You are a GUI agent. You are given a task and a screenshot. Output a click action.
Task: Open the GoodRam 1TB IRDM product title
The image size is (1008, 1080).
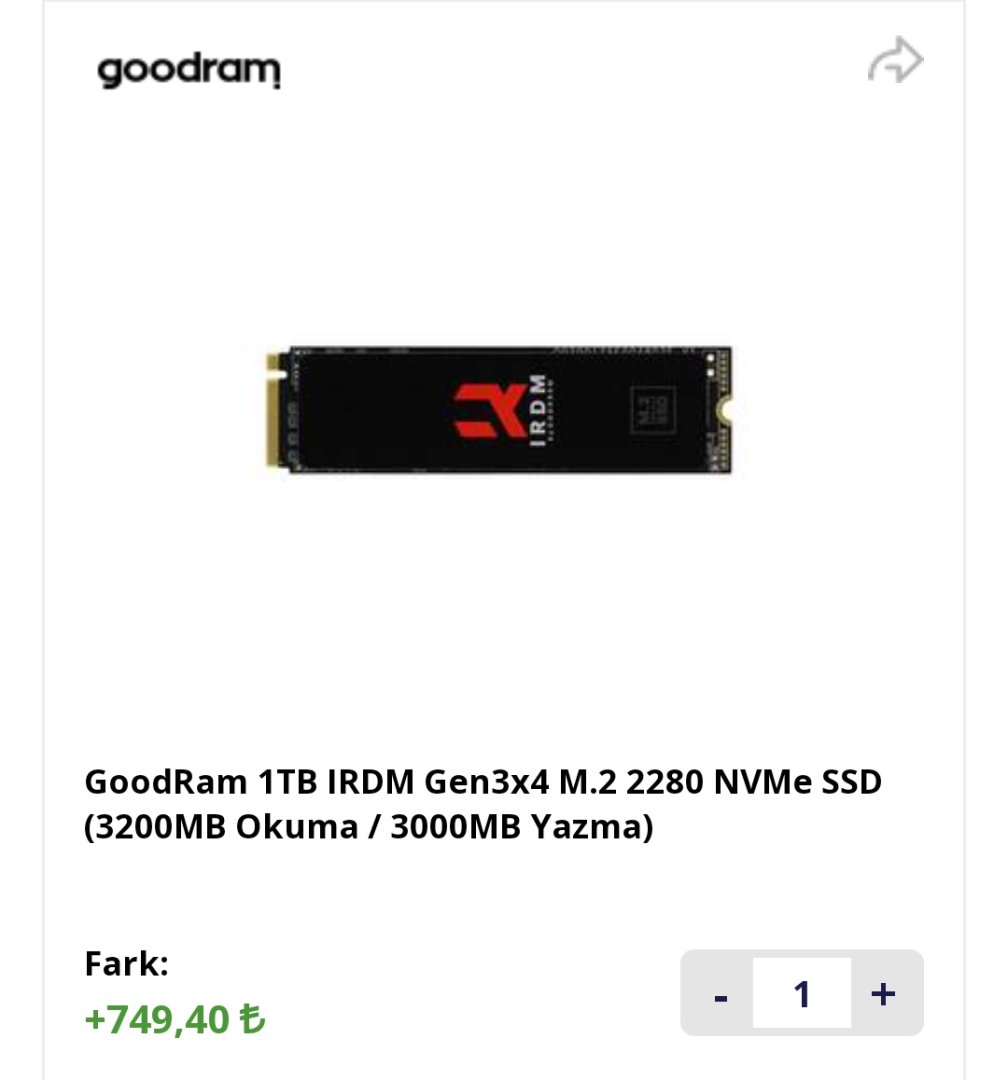pyautogui.click(x=483, y=804)
